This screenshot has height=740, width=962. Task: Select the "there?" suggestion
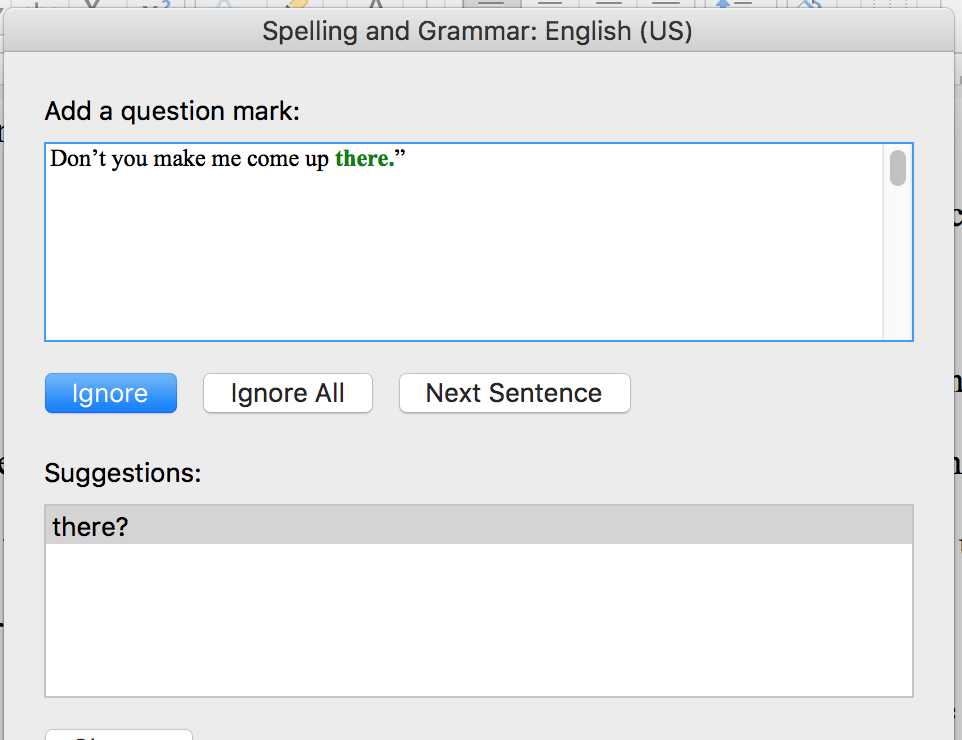[x=90, y=526]
